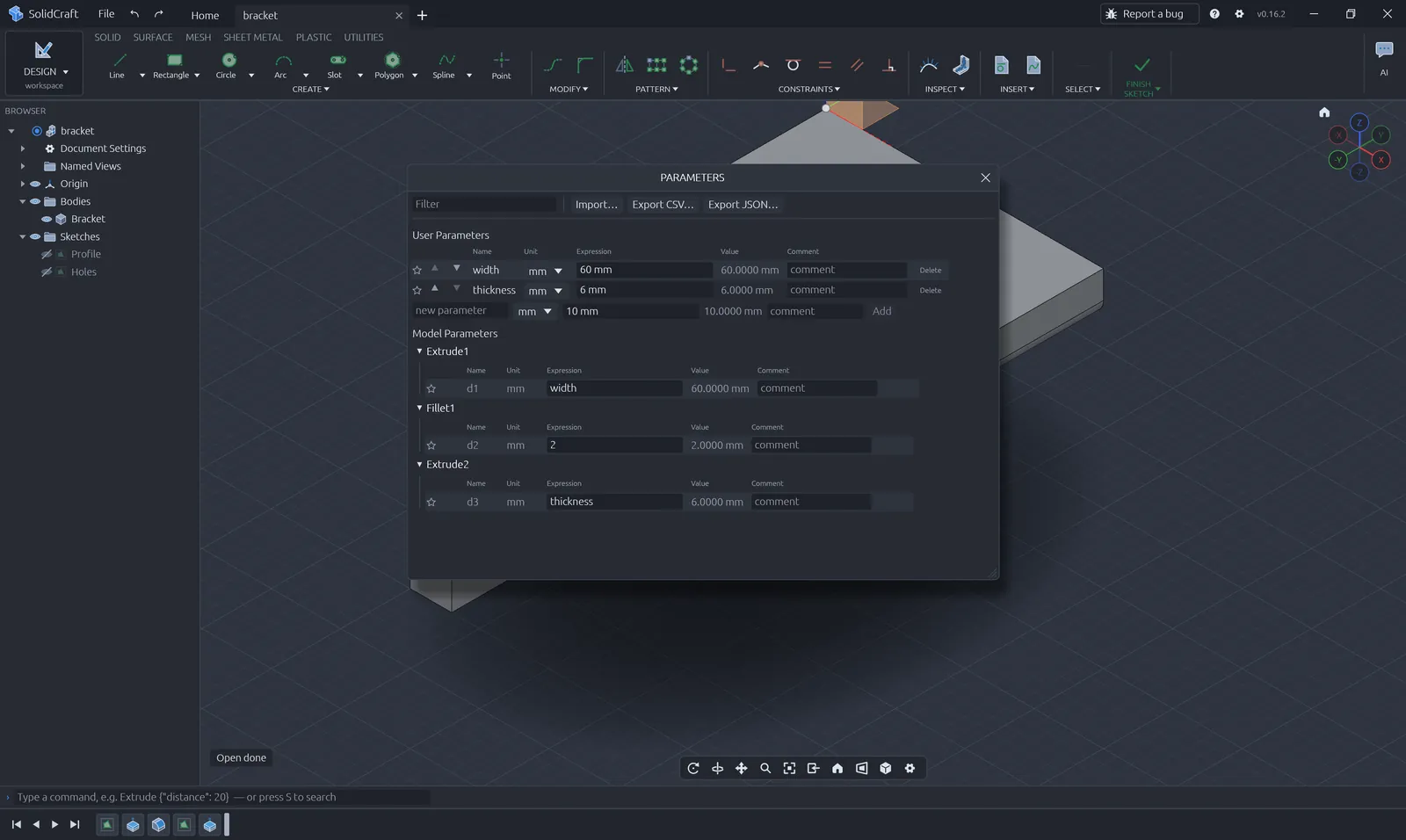Open the File menu
The width and height of the screenshot is (1406, 840).
106,14
